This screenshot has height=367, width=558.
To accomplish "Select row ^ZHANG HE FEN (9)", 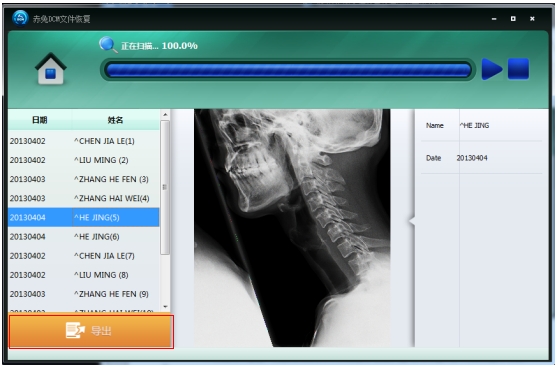I will point(84,294).
